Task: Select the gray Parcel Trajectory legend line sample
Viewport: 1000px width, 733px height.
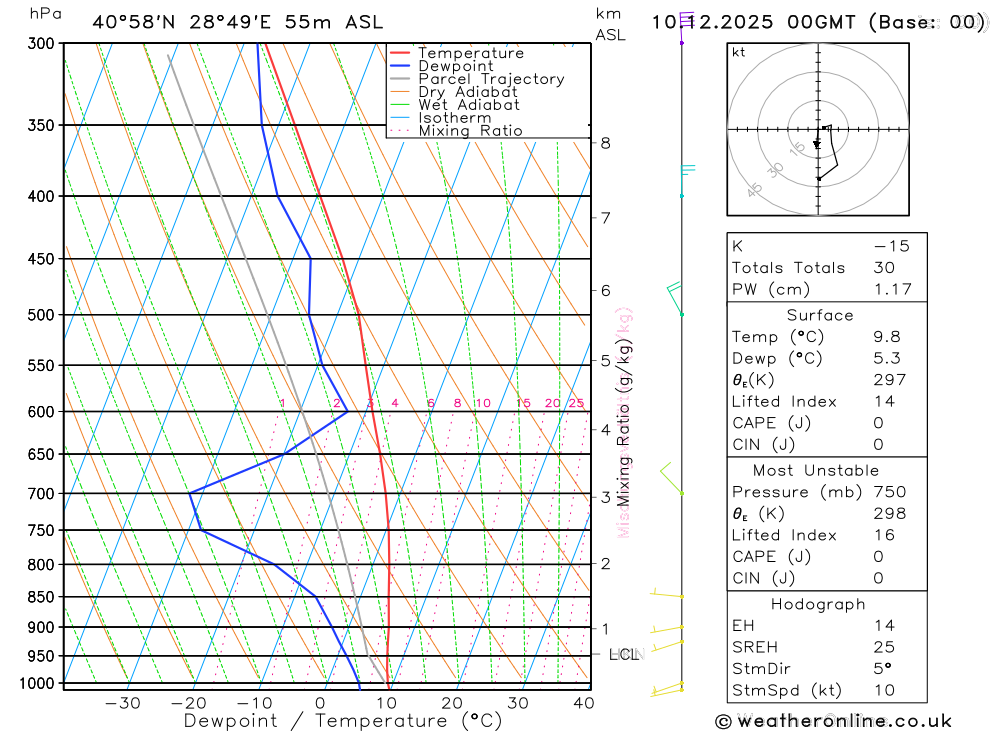Action: (x=400, y=79)
